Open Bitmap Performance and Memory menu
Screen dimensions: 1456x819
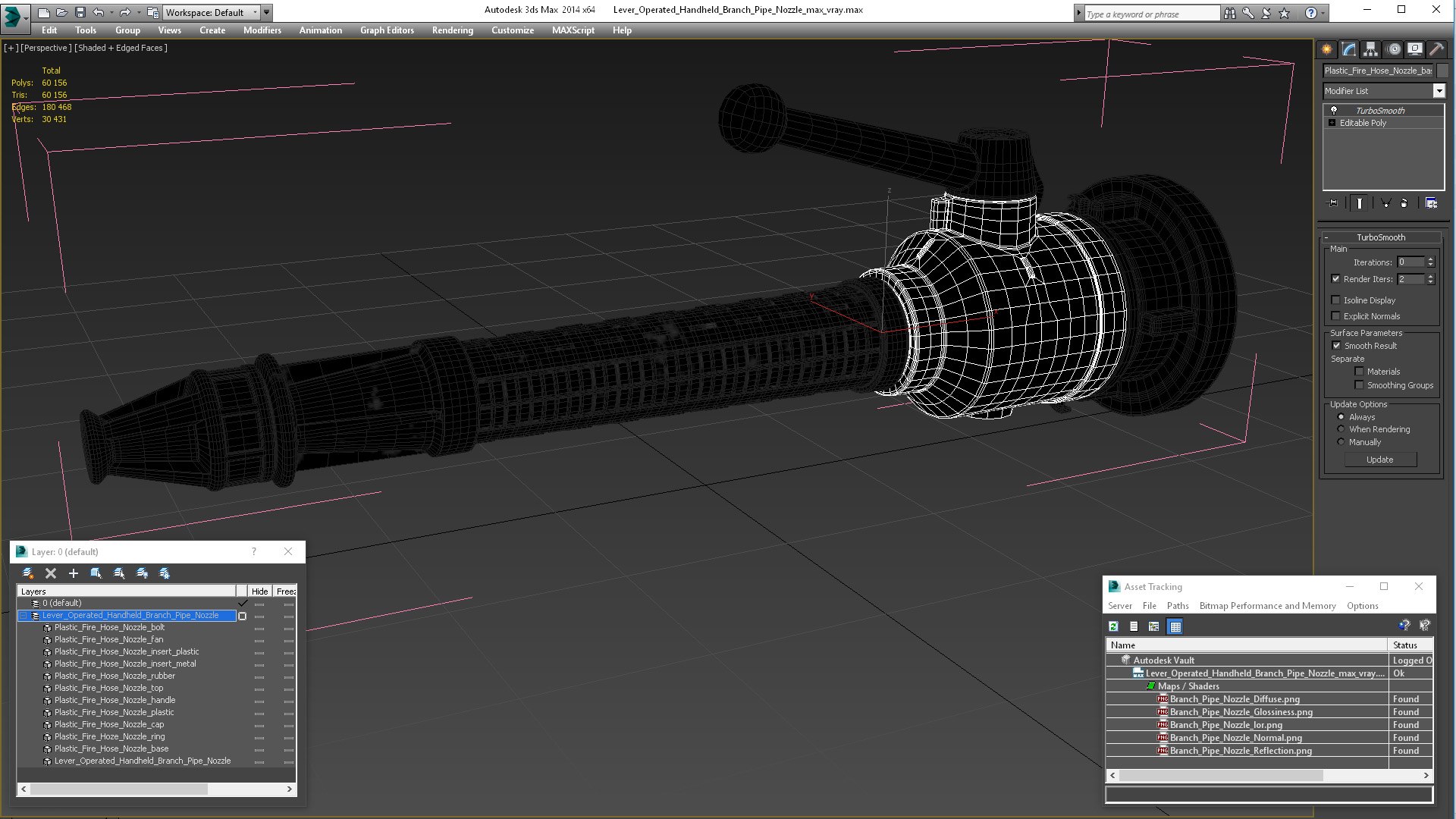pyautogui.click(x=1267, y=606)
